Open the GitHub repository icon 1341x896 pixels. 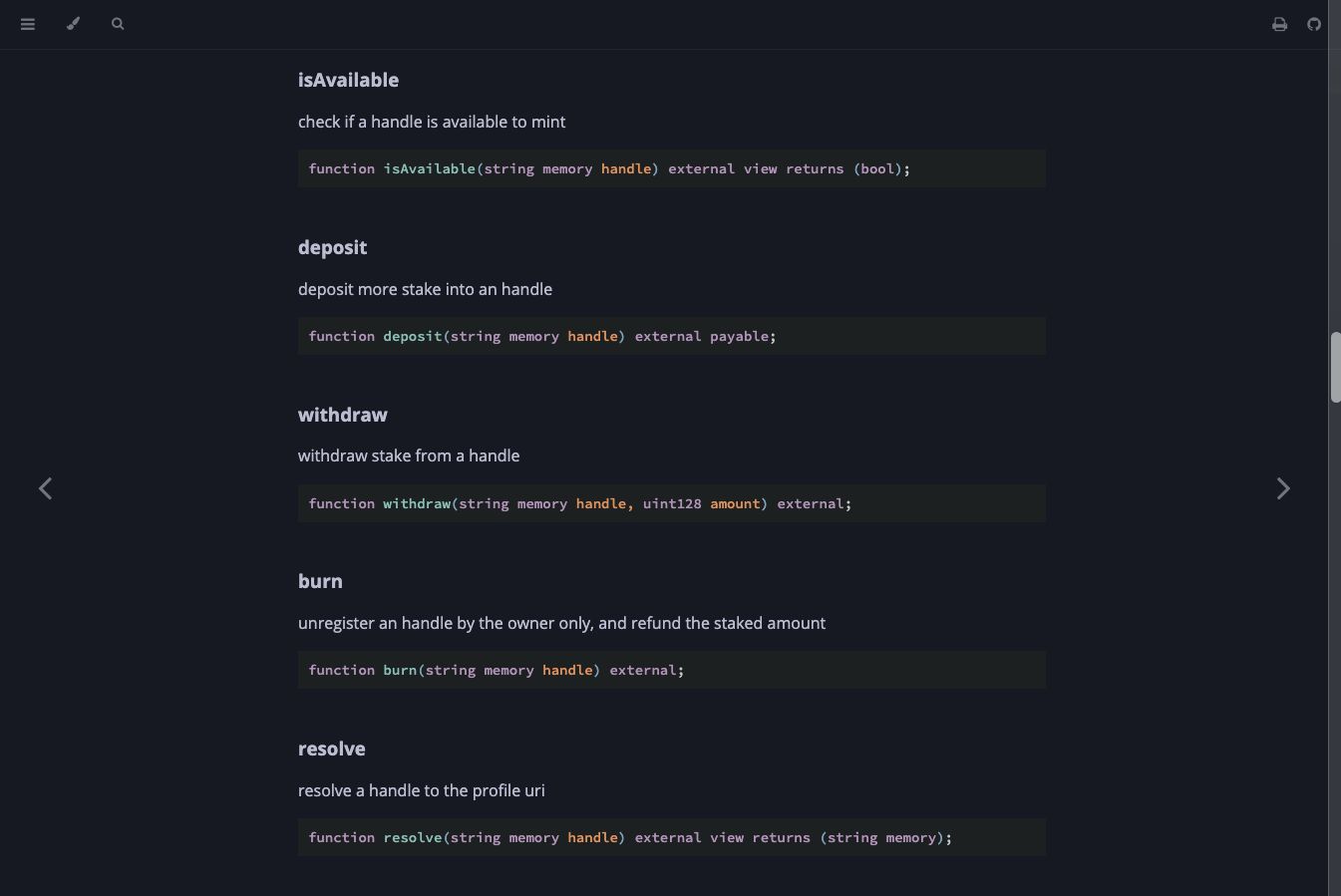pos(1314,24)
